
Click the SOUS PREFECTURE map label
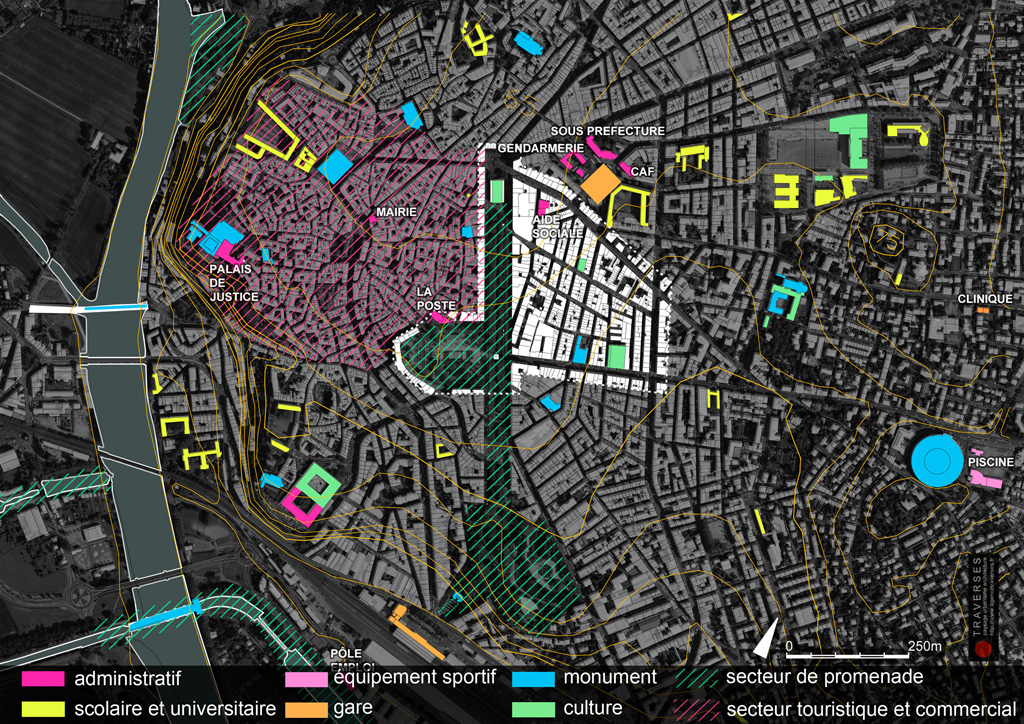click(x=607, y=131)
